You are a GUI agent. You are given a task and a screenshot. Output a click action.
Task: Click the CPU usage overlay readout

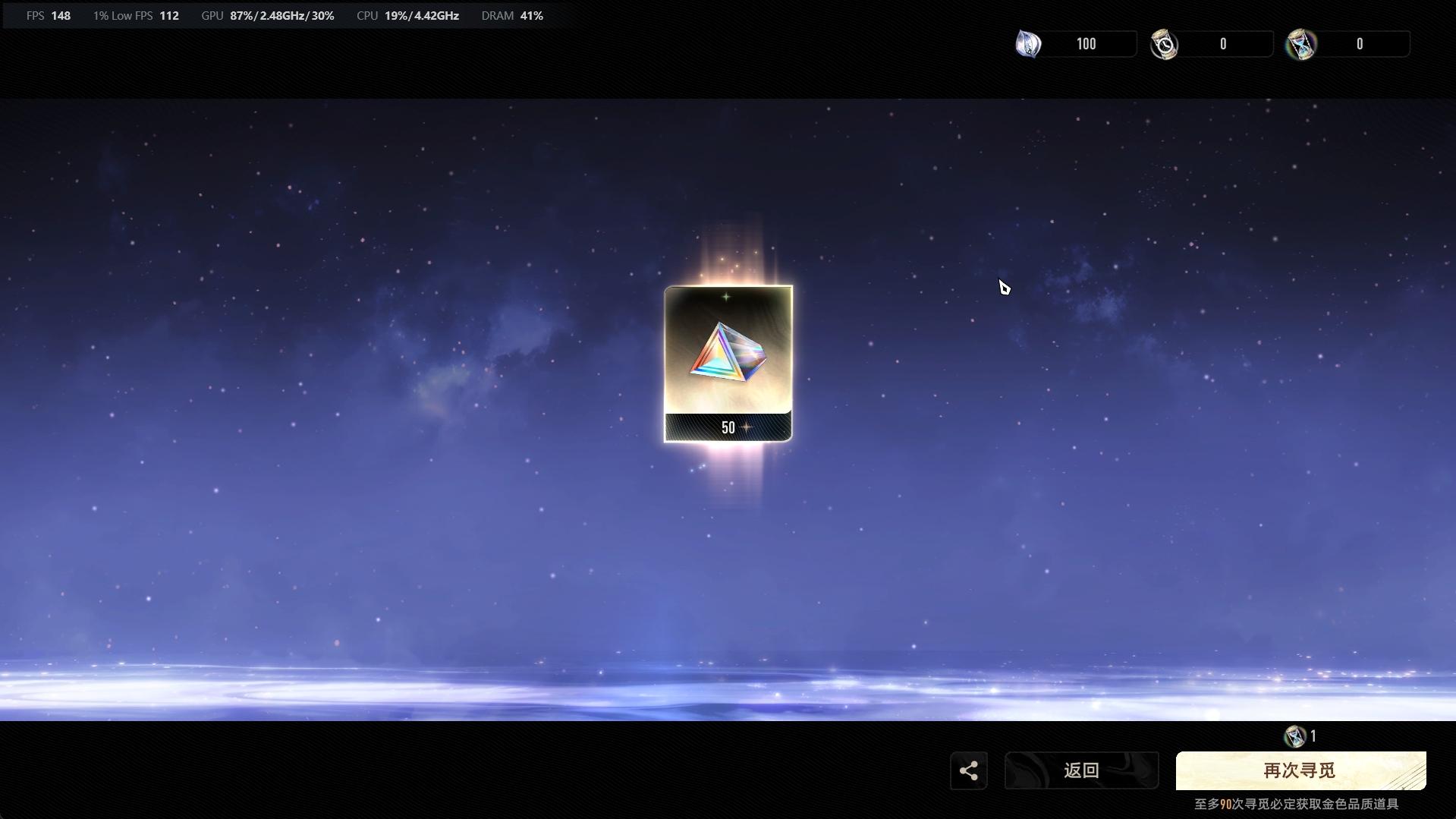(x=407, y=16)
